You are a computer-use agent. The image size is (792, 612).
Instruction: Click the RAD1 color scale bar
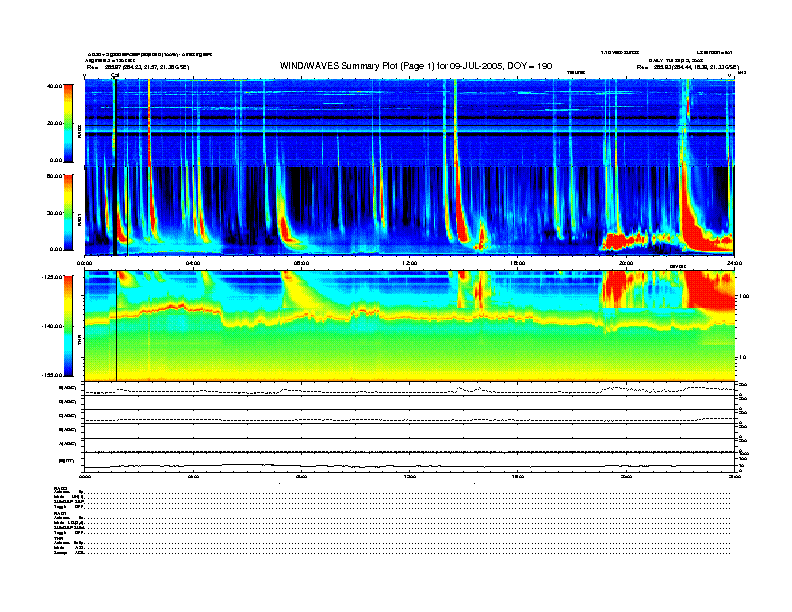point(68,212)
